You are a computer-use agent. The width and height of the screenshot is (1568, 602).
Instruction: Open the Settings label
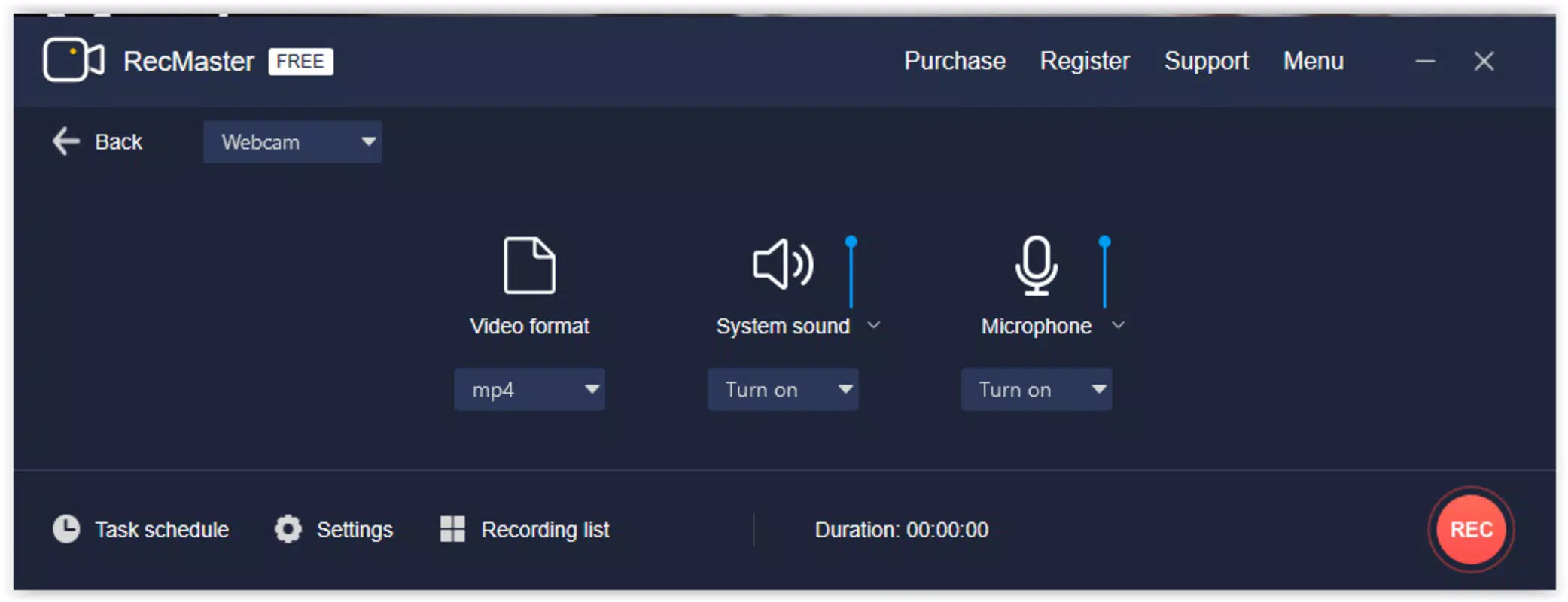click(355, 530)
